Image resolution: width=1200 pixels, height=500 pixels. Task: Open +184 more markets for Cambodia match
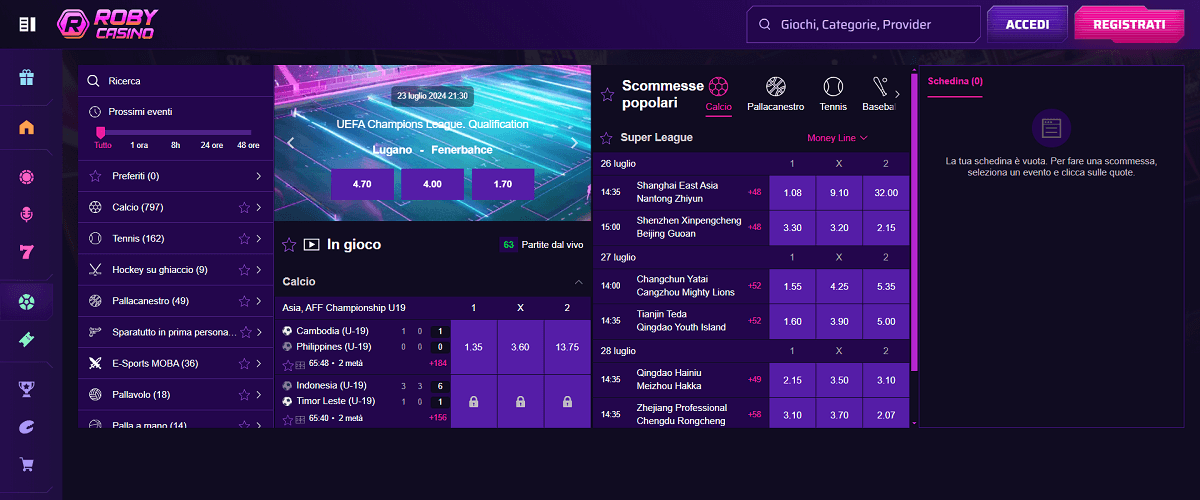click(437, 363)
